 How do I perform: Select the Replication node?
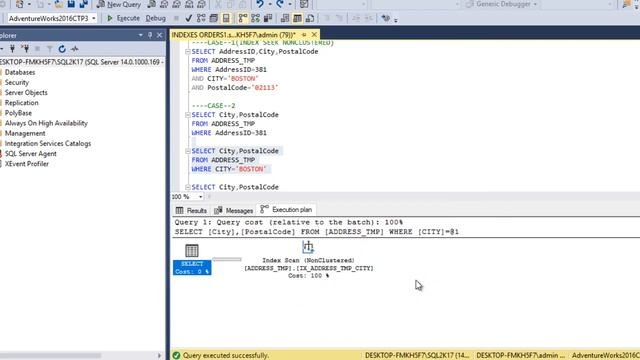[x=21, y=103]
